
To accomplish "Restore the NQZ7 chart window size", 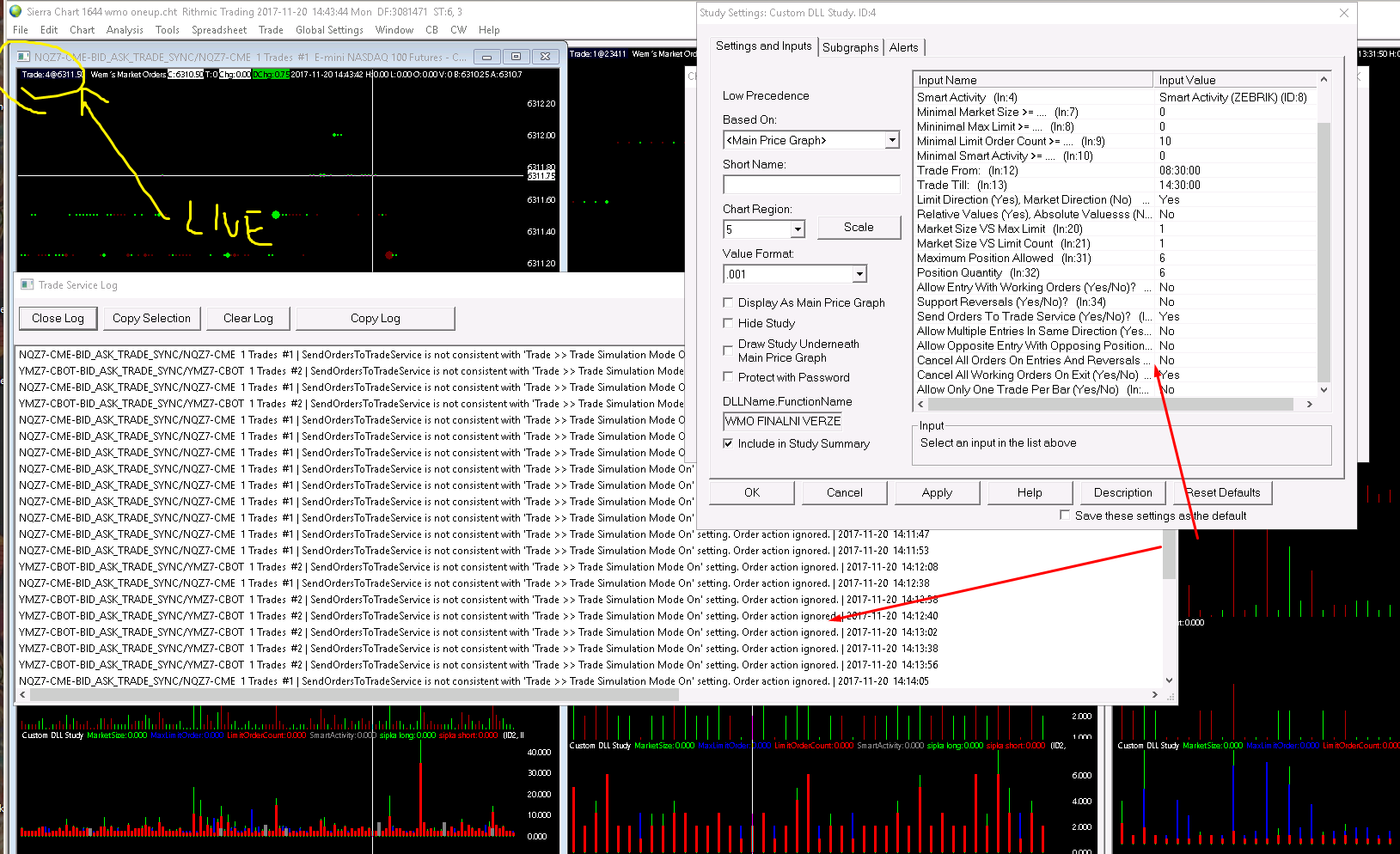I will (516, 57).
